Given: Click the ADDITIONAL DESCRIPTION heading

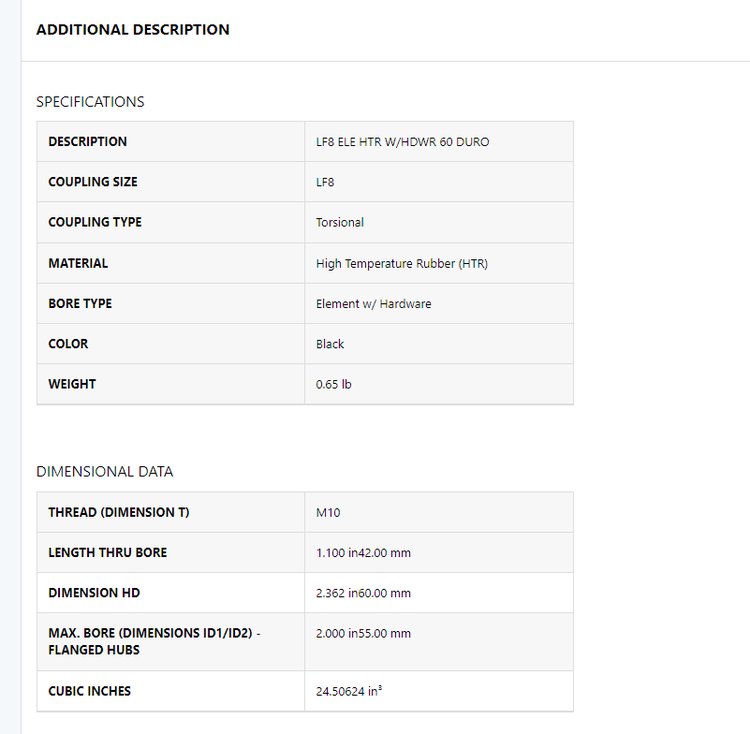Looking at the screenshot, I should 133,30.
